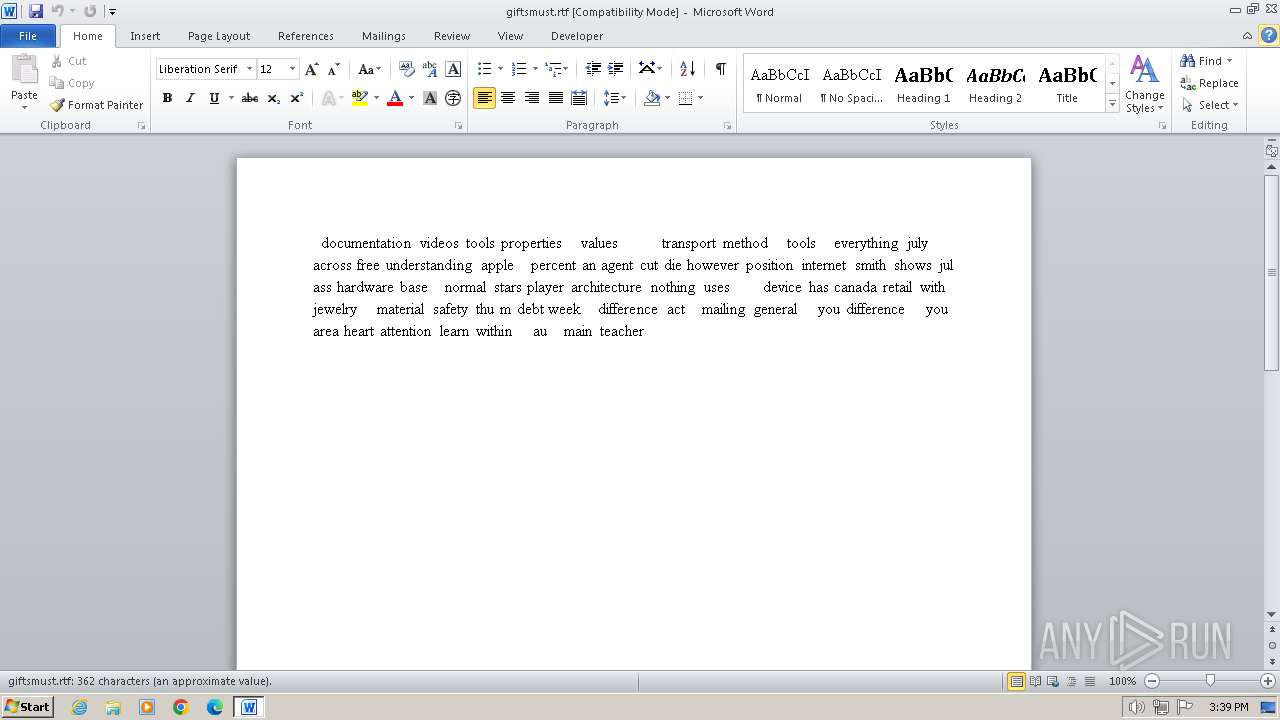Click Replace in the Editing group
The image size is (1280, 720).
1209,83
